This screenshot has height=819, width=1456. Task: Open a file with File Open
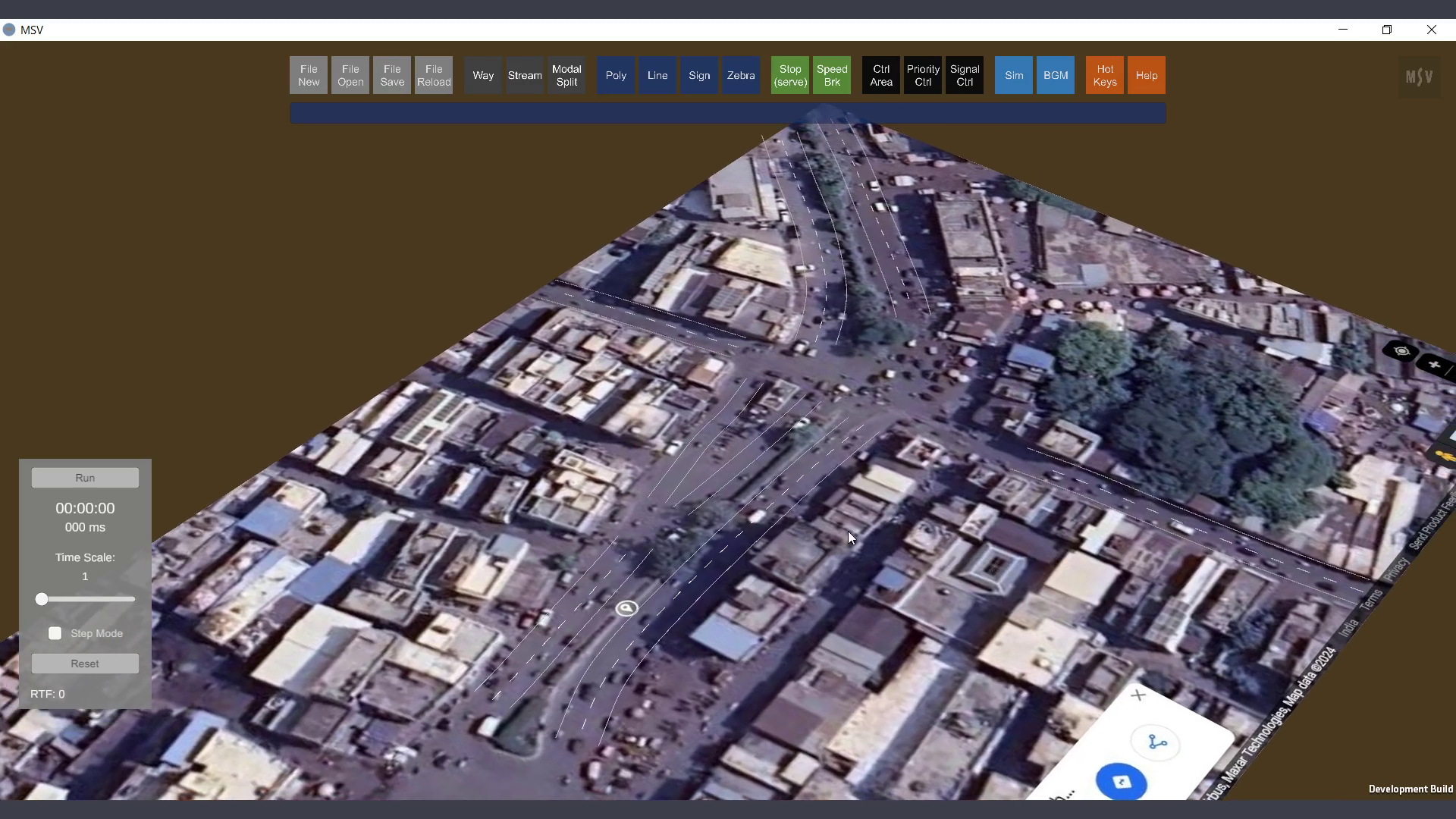coord(350,75)
